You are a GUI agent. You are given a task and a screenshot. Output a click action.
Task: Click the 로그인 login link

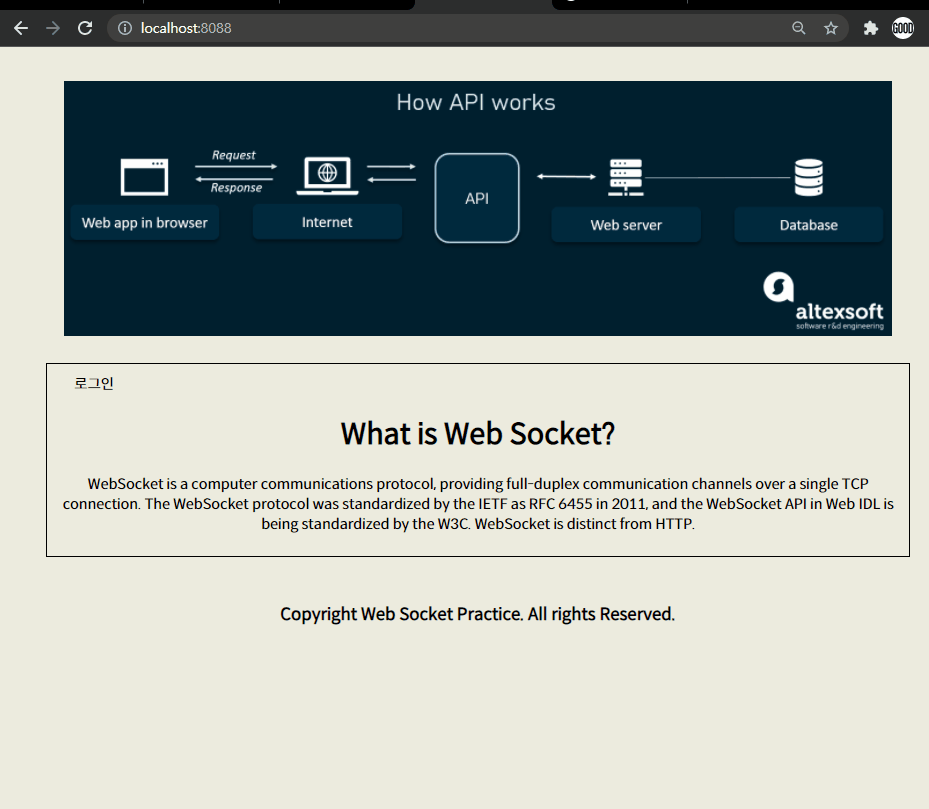point(94,383)
